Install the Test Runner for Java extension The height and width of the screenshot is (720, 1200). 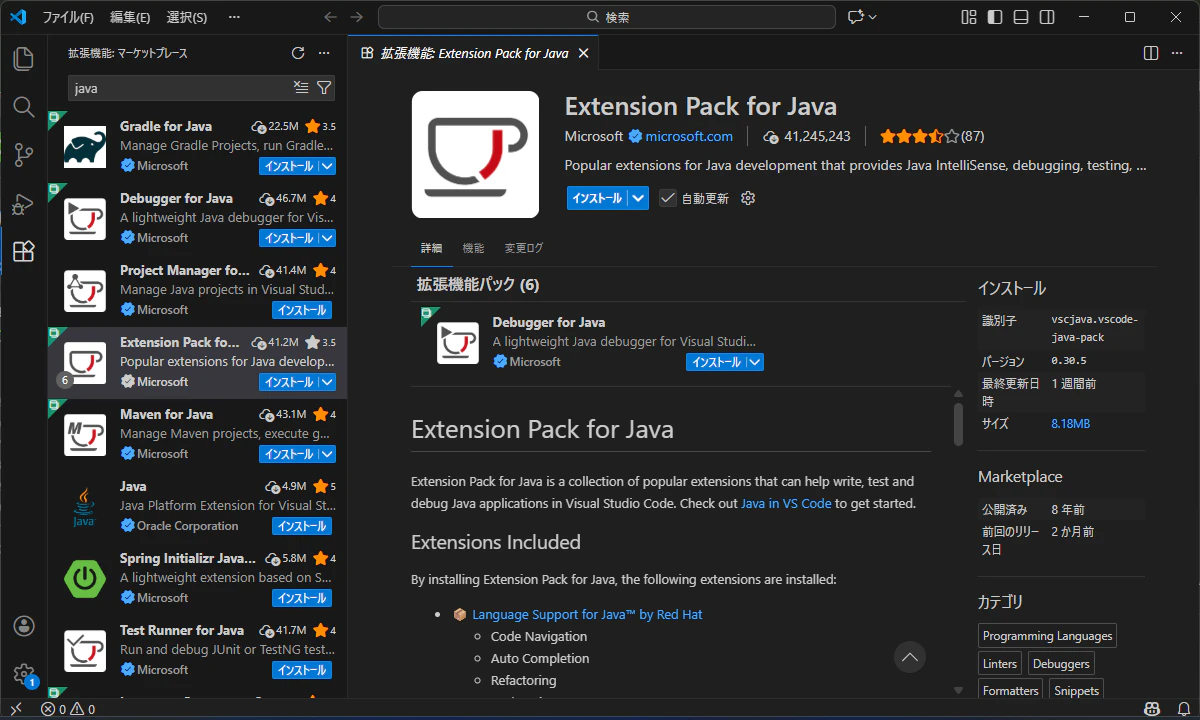(x=302, y=670)
